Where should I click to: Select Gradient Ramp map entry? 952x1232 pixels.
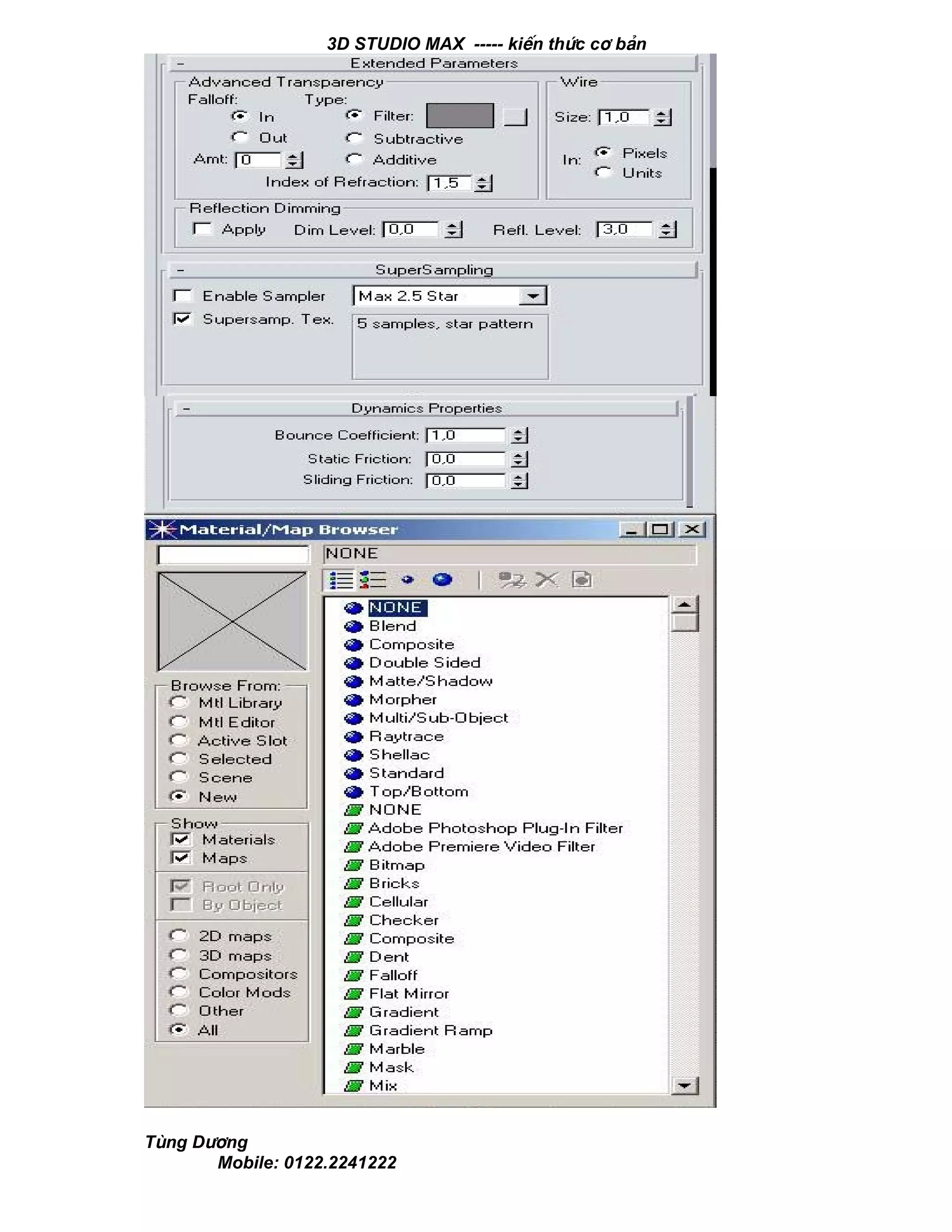(x=430, y=1031)
